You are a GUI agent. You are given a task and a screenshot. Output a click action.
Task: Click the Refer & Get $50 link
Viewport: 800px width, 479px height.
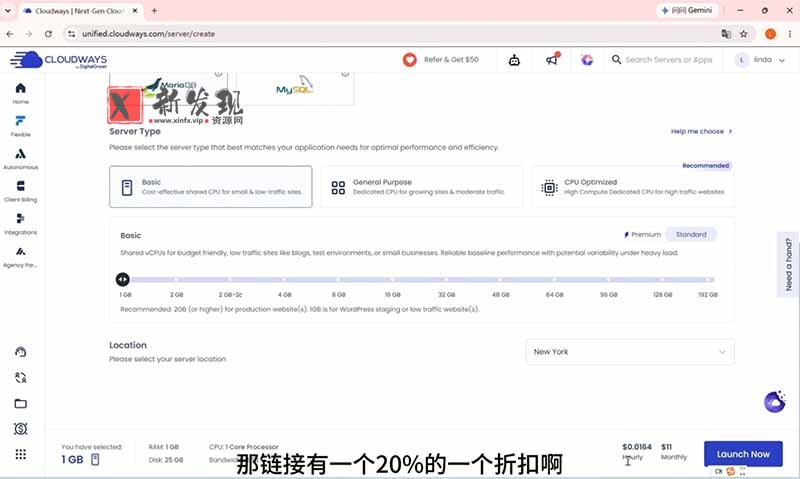[x=451, y=60]
